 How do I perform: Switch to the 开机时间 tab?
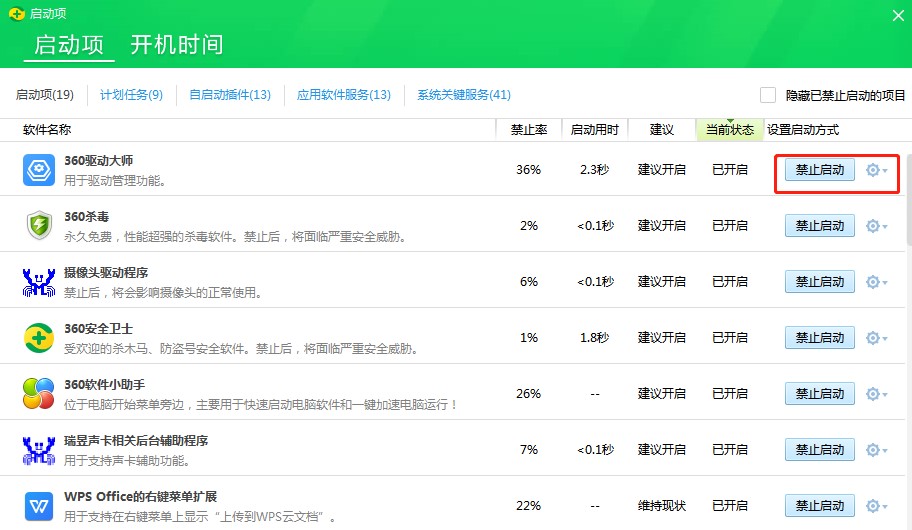click(176, 45)
